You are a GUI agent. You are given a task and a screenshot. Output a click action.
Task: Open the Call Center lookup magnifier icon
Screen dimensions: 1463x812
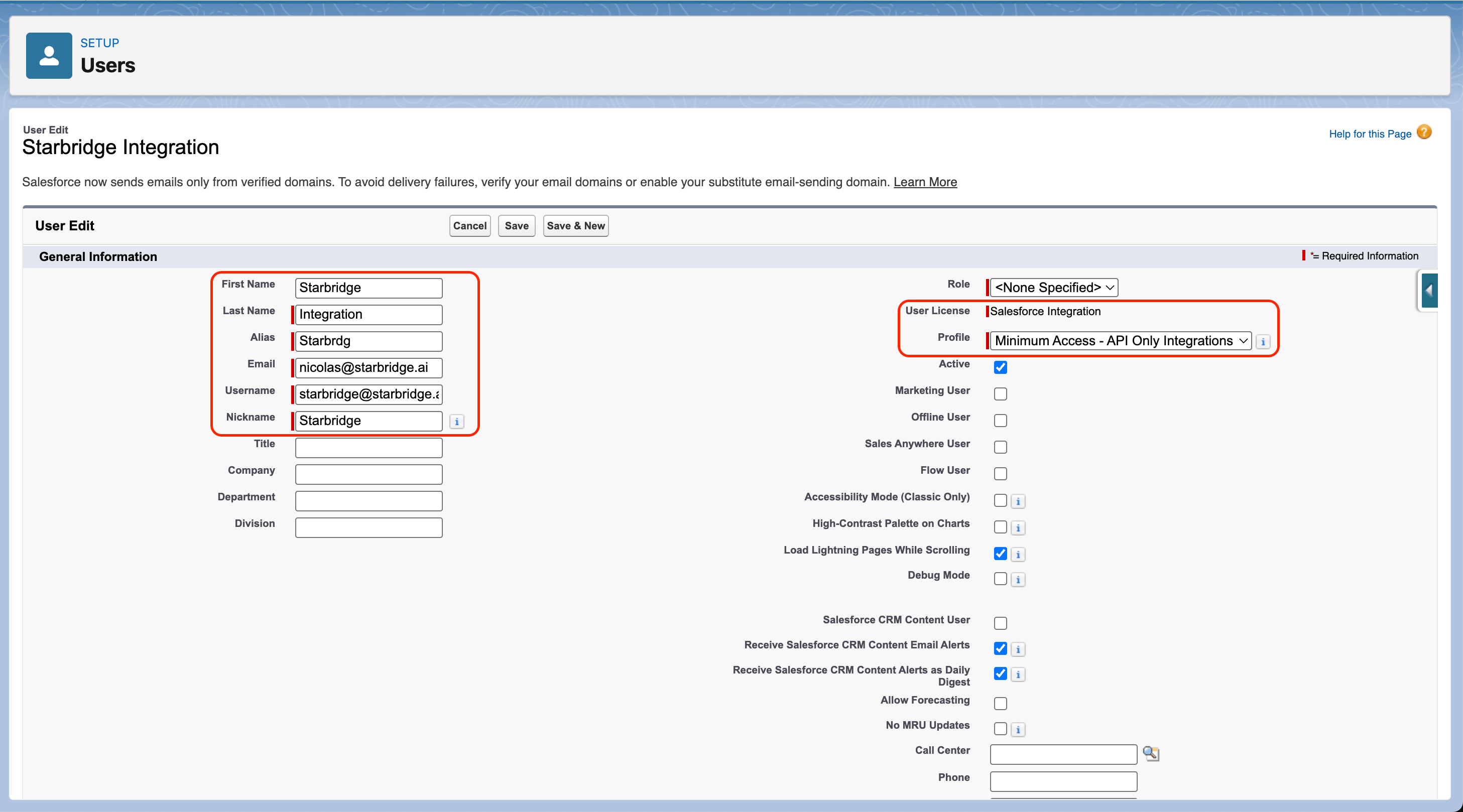[1151, 753]
